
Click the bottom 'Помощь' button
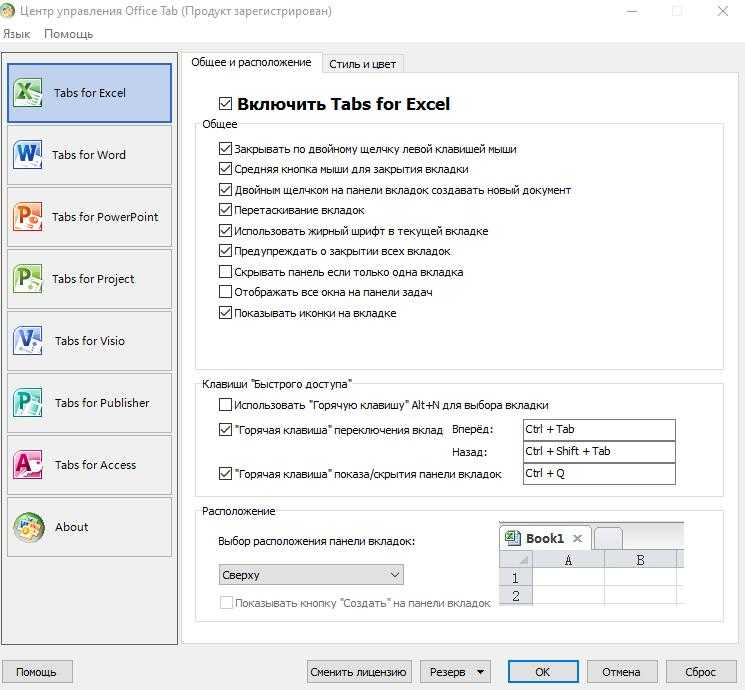pyautogui.click(x=37, y=672)
